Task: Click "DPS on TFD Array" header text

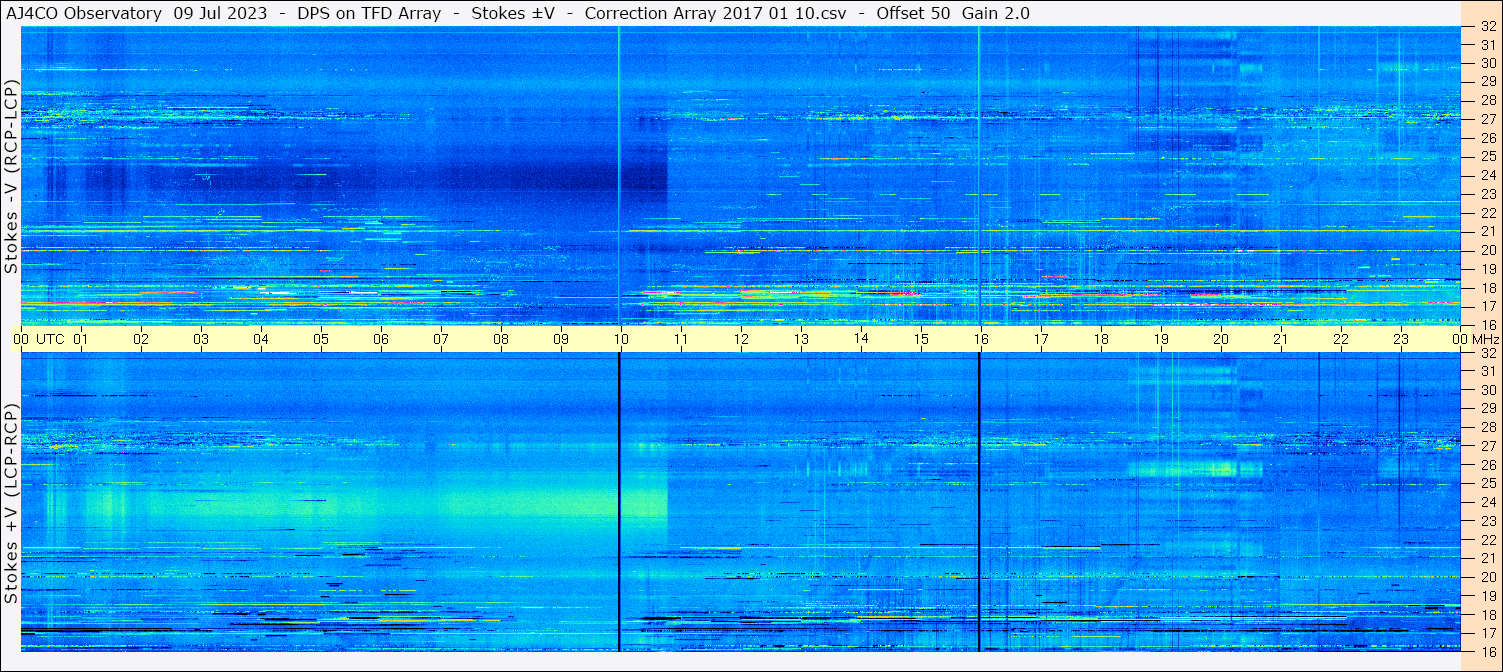Action: [x=369, y=13]
